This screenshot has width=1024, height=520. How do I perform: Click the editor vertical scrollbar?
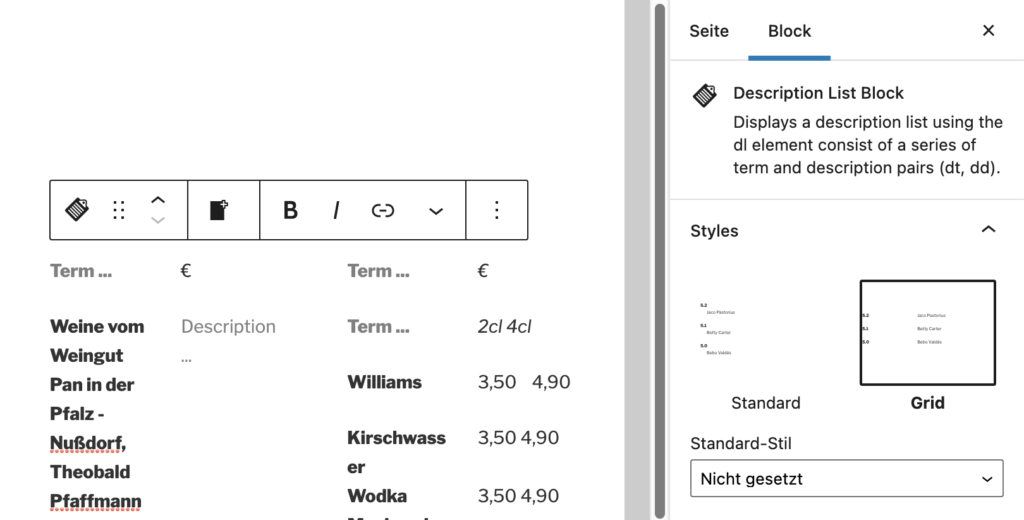660,260
